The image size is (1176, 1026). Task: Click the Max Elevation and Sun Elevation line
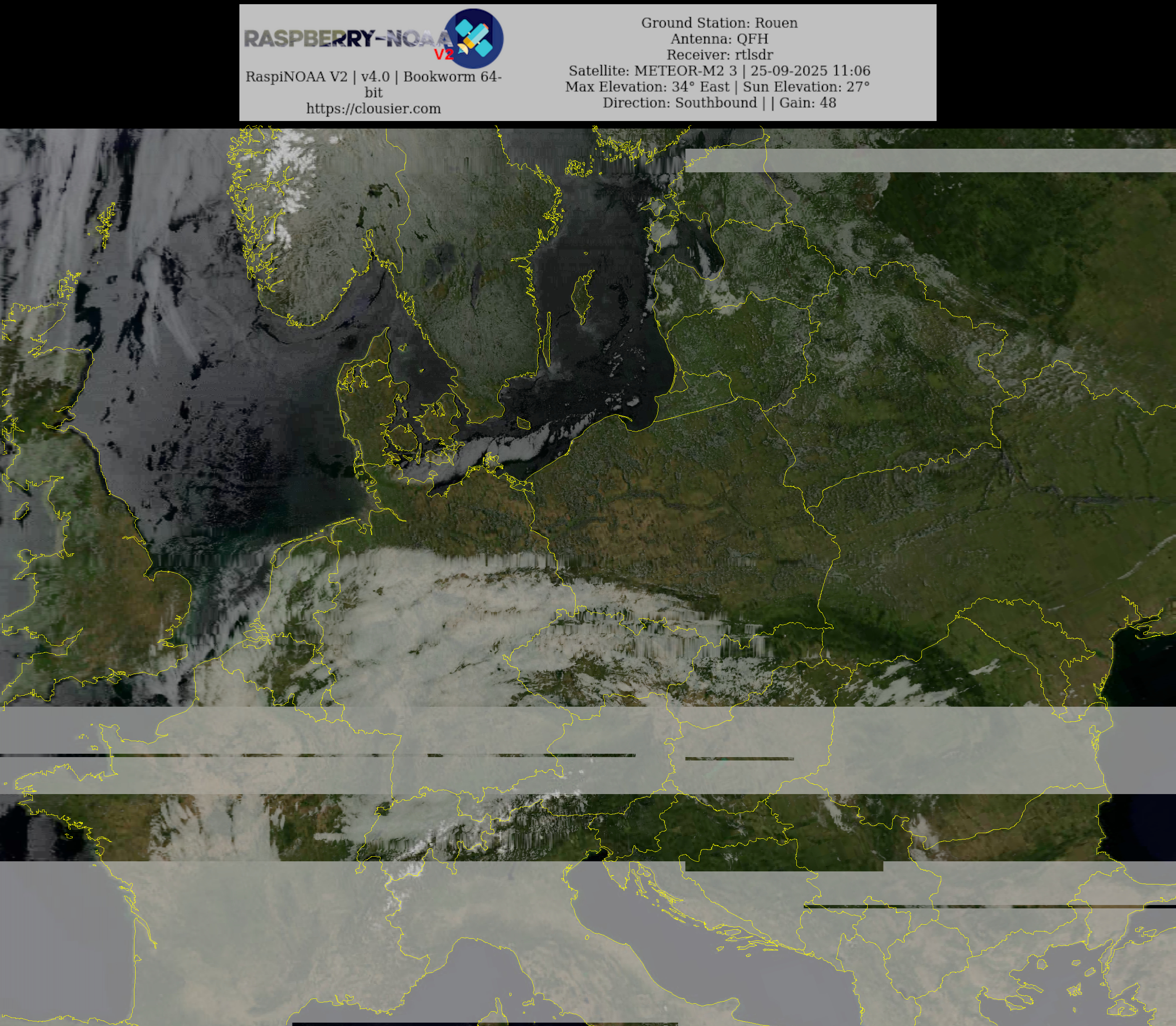pos(717,87)
